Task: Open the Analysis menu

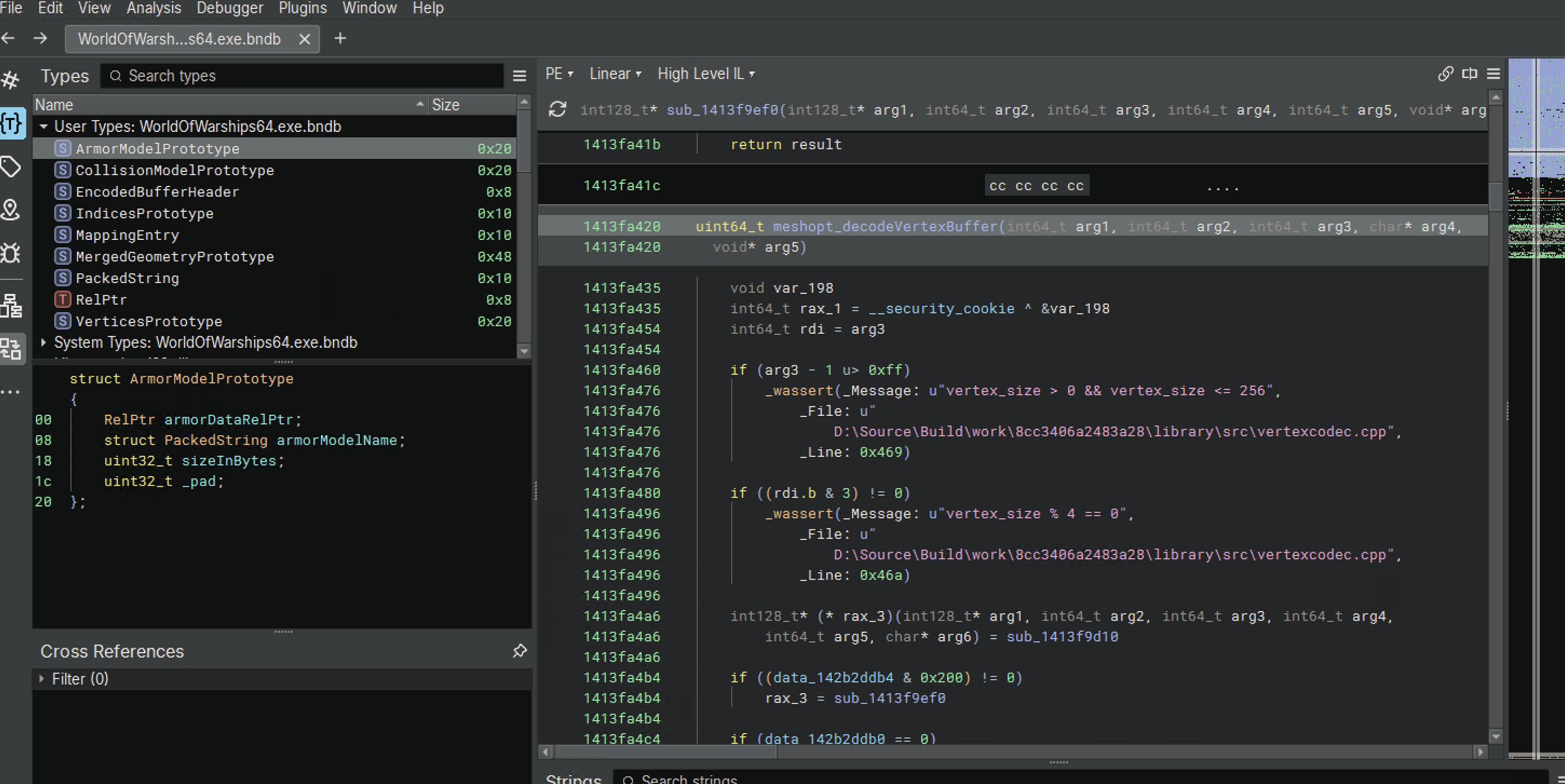Action: coord(154,9)
